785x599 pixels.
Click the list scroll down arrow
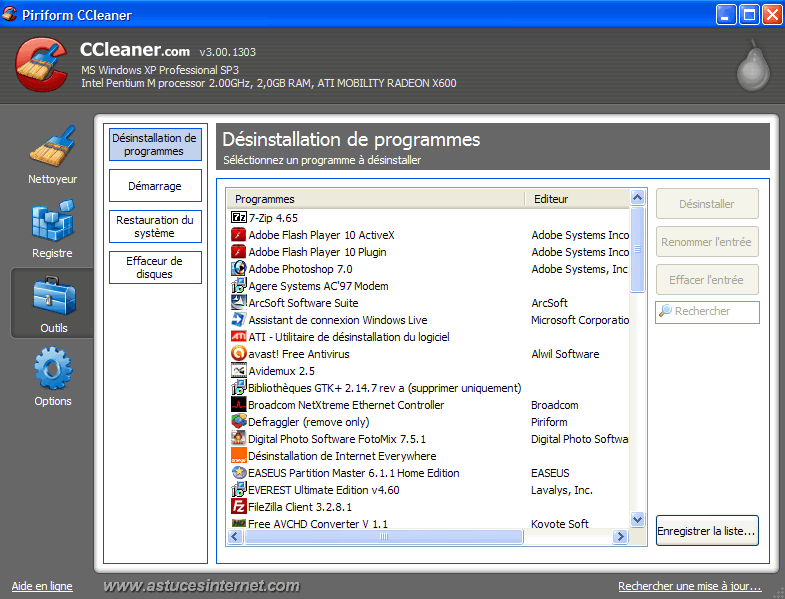(x=637, y=519)
